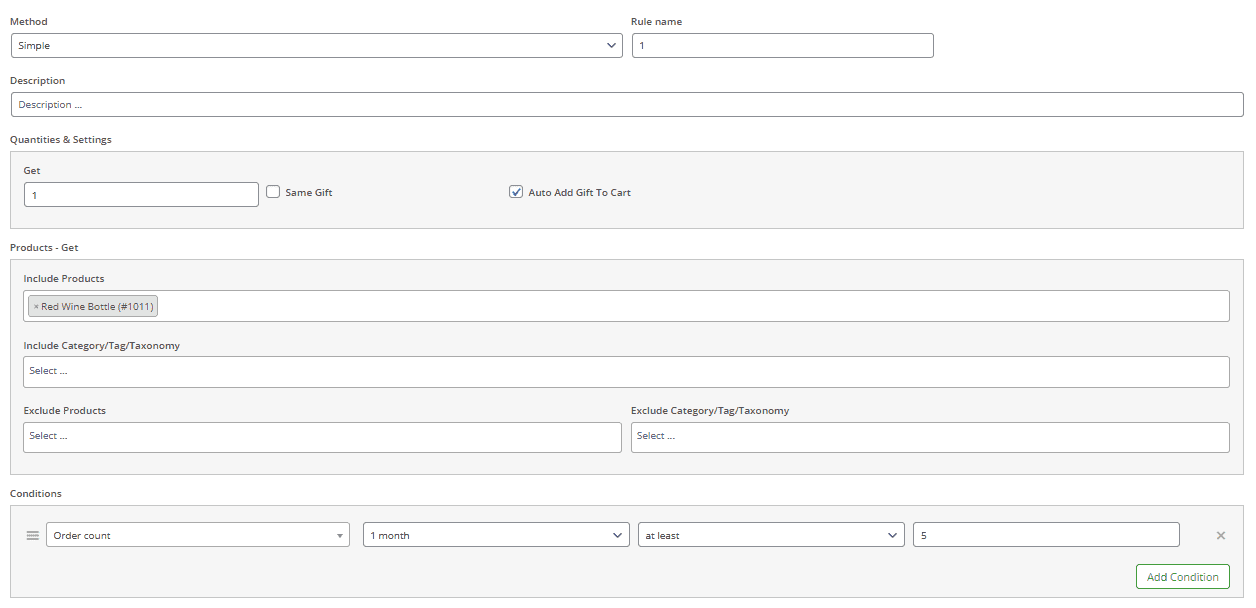The width and height of the screenshot is (1256, 608).
Task: Click the Rule name field containing 1
Action: pos(782,45)
